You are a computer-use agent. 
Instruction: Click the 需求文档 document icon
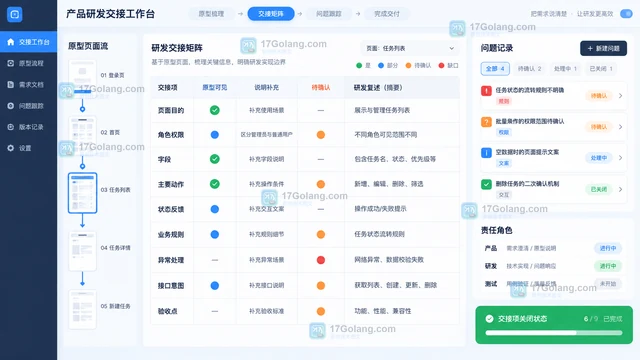11,84
